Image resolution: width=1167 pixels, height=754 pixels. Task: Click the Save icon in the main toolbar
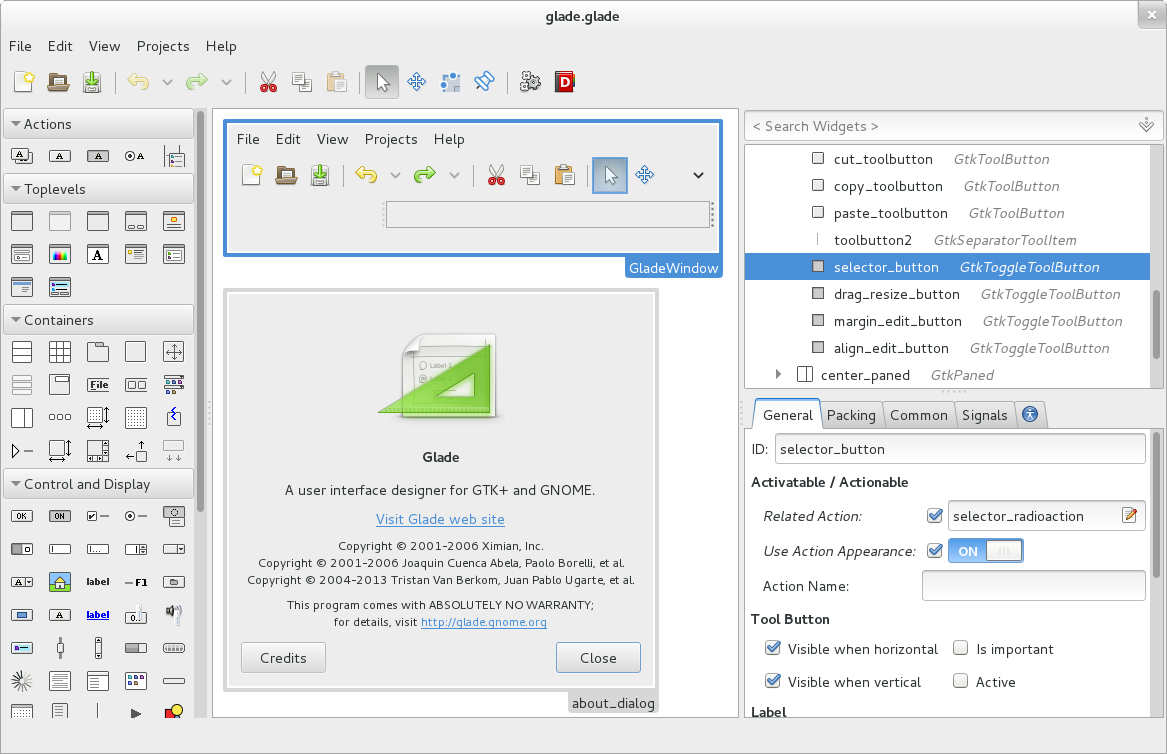(92, 82)
